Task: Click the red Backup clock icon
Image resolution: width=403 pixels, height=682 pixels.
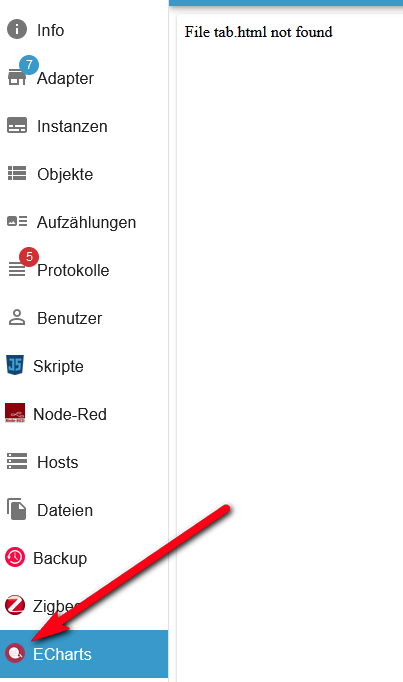Action: coord(15,557)
